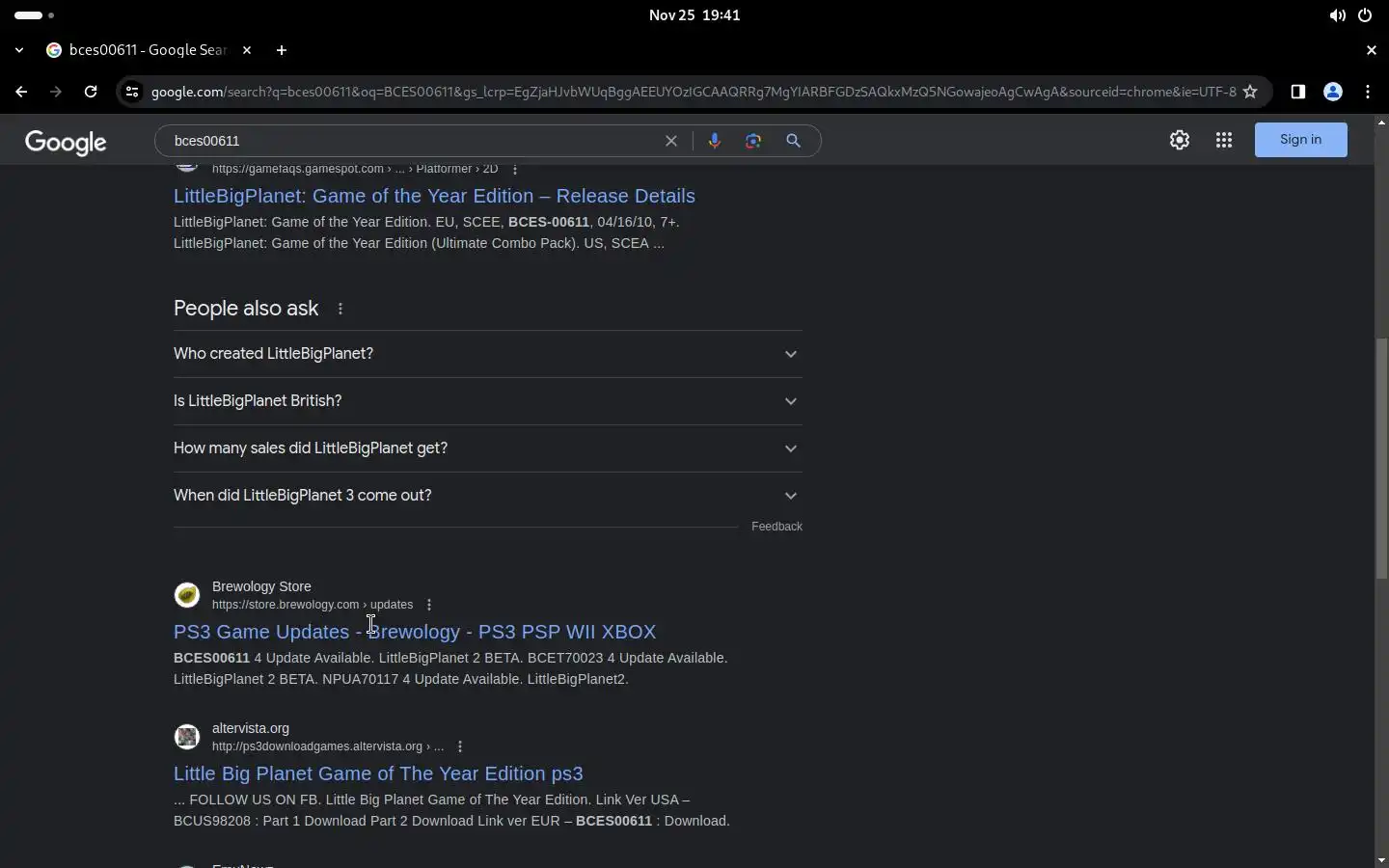View site information icon in address bar
This screenshot has height=868, width=1389.
click(x=132, y=92)
